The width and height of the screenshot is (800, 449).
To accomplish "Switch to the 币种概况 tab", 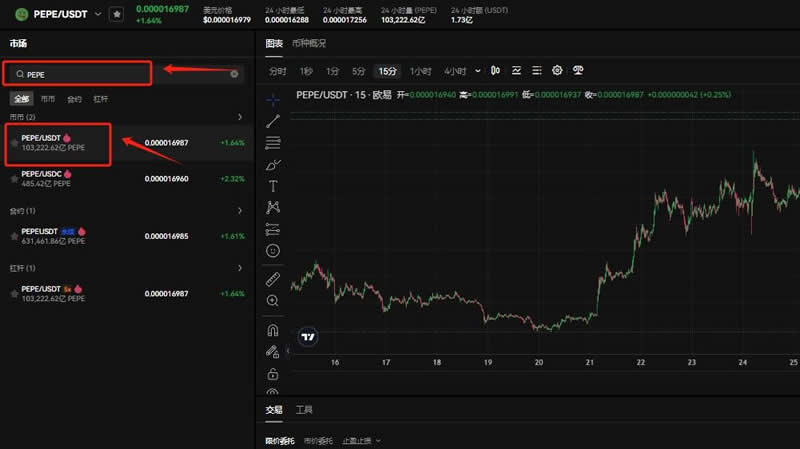I will point(309,44).
